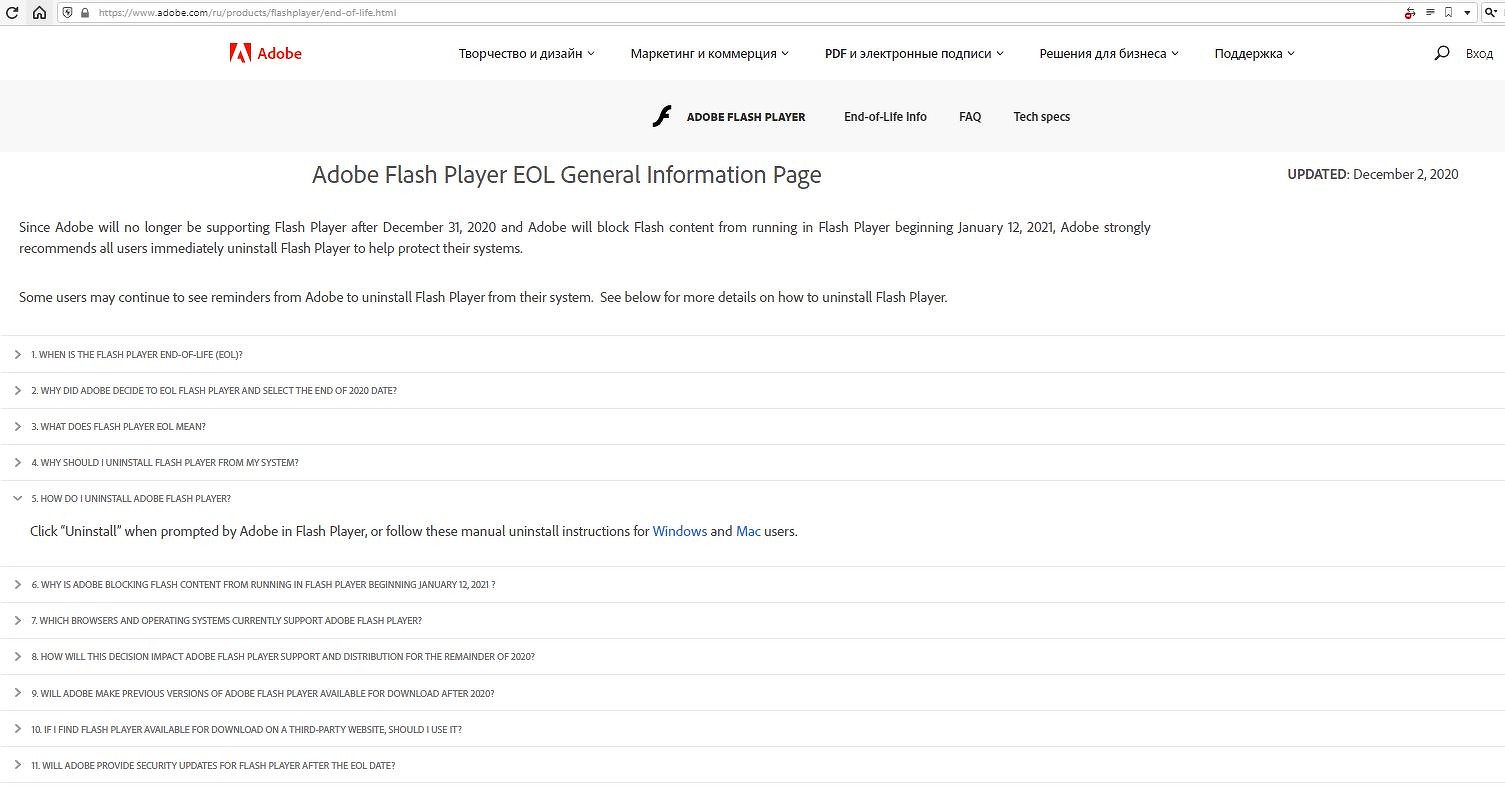Open the shield protection icon in address bar
The height and width of the screenshot is (807, 1505).
(68, 13)
